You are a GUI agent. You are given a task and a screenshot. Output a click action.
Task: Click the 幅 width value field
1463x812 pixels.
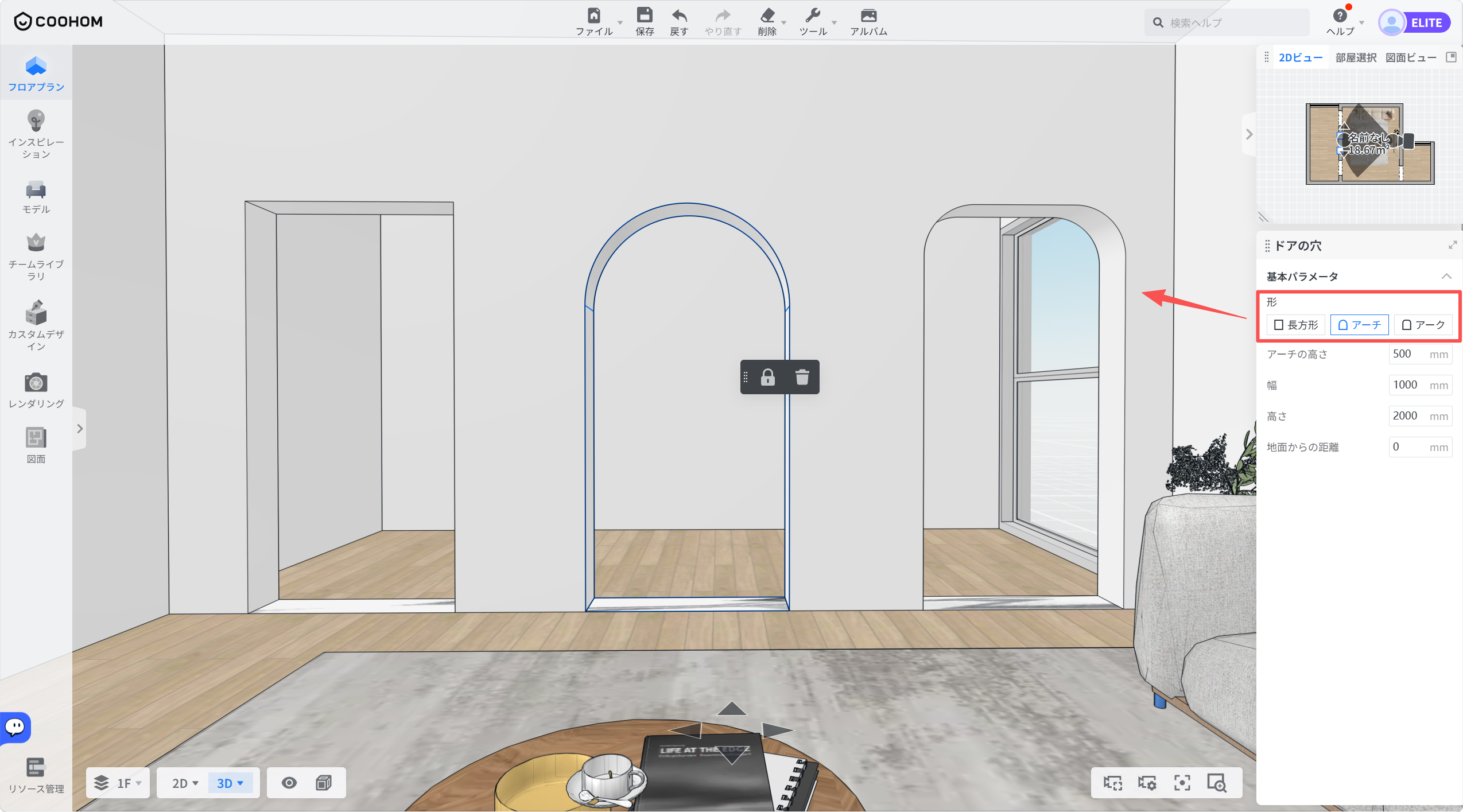(1420, 385)
